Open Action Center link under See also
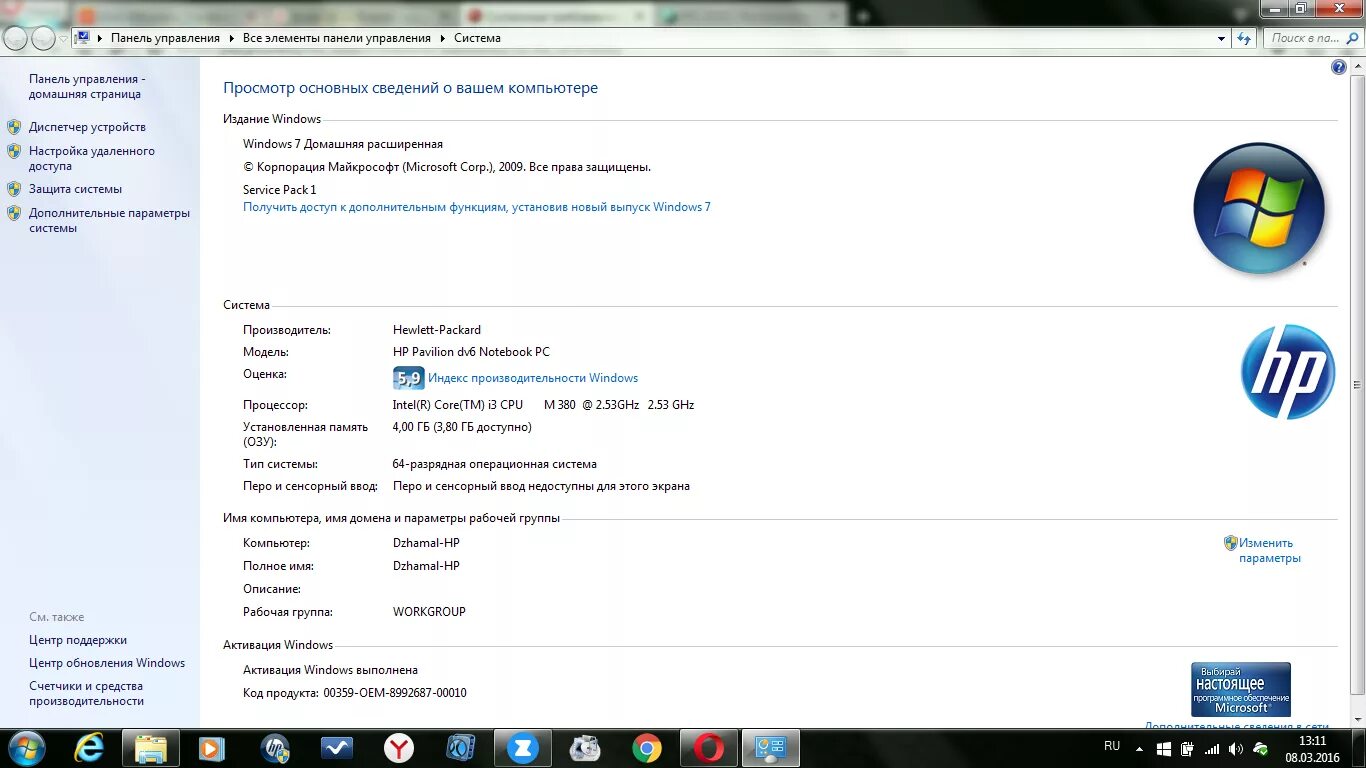Viewport: 1366px width, 768px height. point(78,640)
